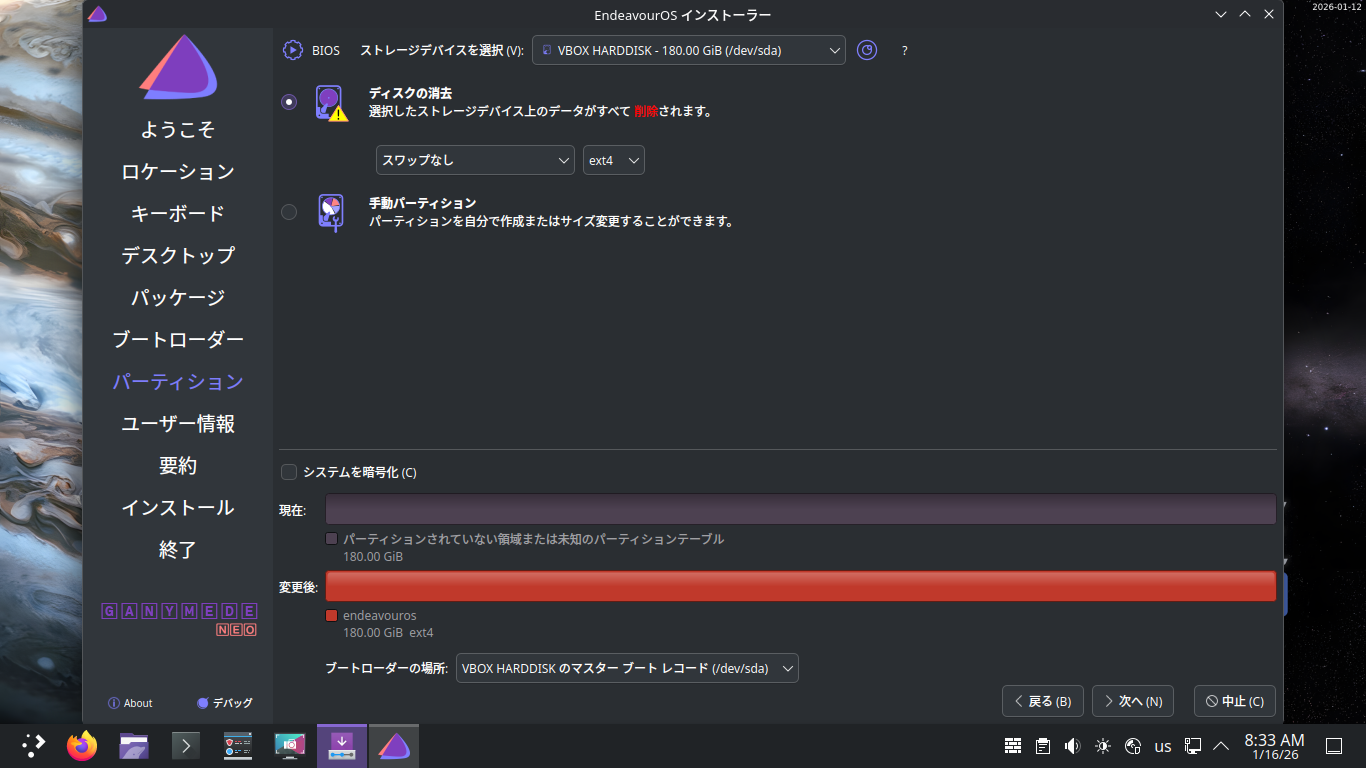Image resolution: width=1366 pixels, height=768 pixels.
Task: Click the EndeavourOS logo in the sidebar
Action: (178, 67)
